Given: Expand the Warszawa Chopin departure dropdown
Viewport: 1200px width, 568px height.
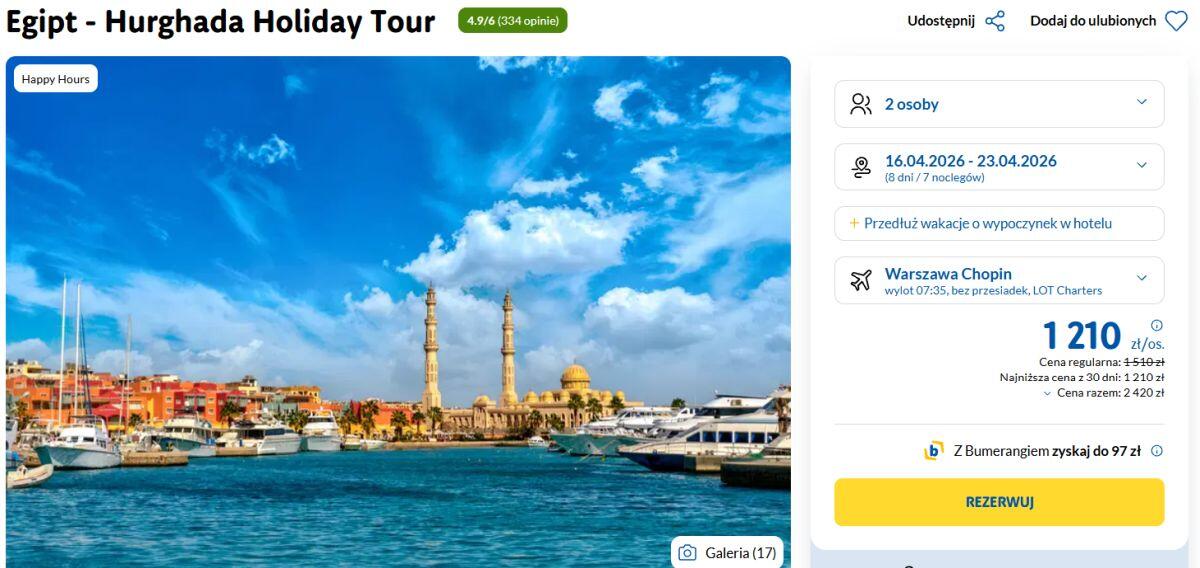Looking at the screenshot, I should [1142, 278].
